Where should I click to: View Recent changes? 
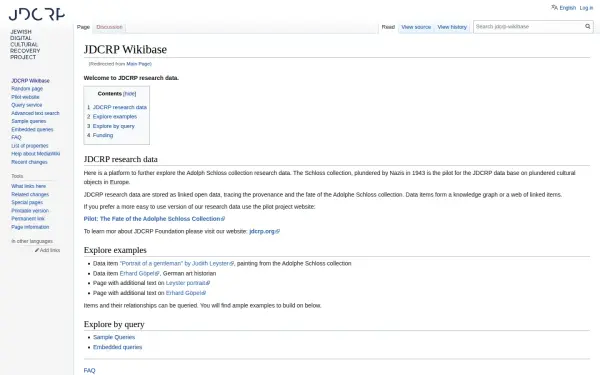29,162
